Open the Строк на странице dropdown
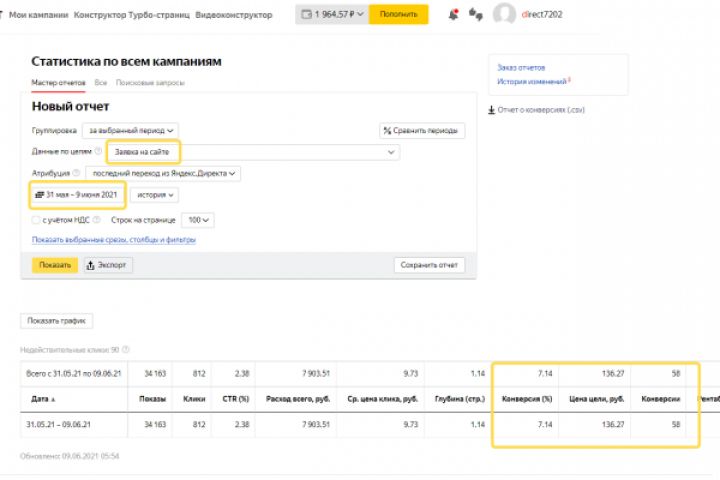 198,220
